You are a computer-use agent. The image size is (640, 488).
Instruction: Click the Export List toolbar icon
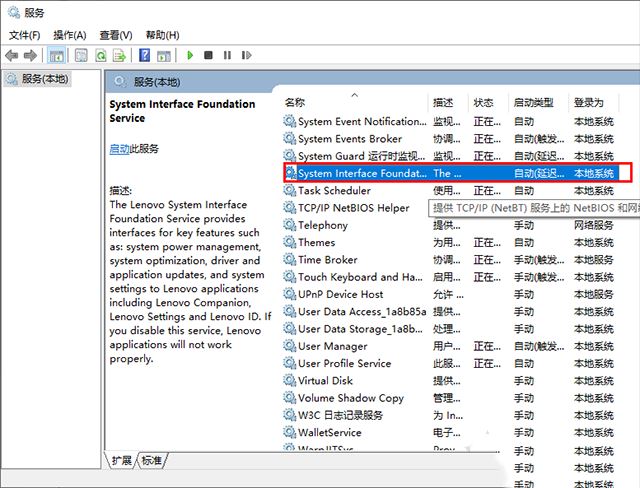tap(119, 55)
